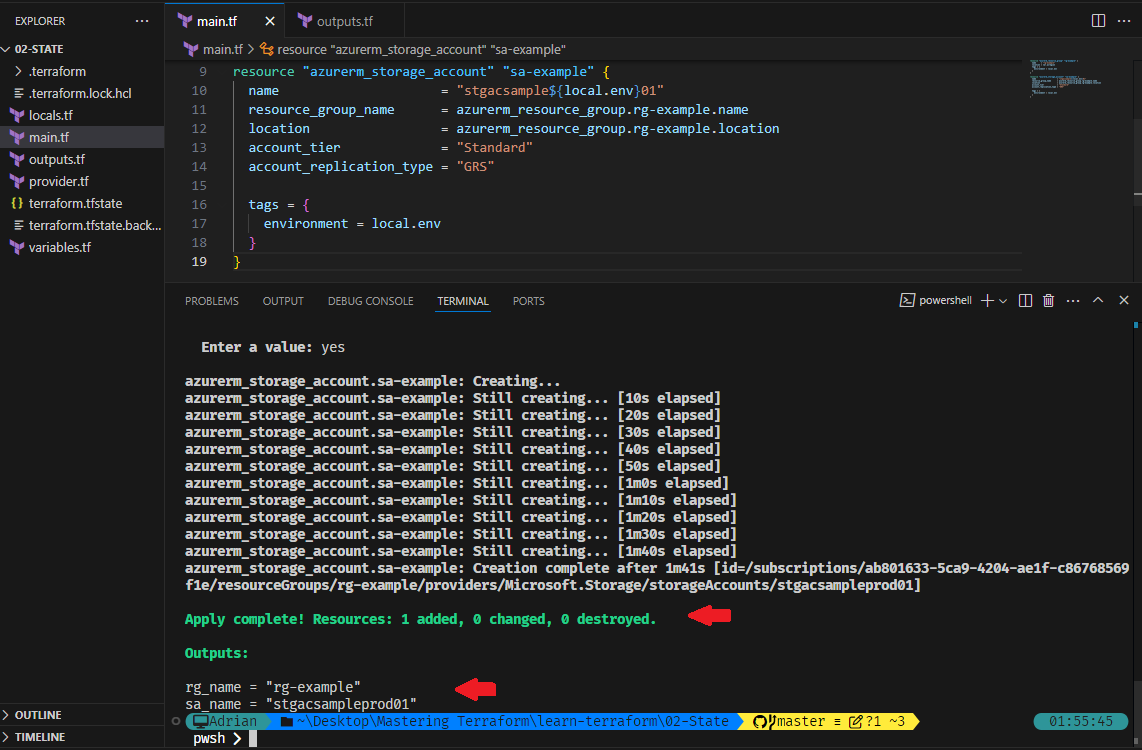Maximize panel size with chevron up

(1098, 300)
